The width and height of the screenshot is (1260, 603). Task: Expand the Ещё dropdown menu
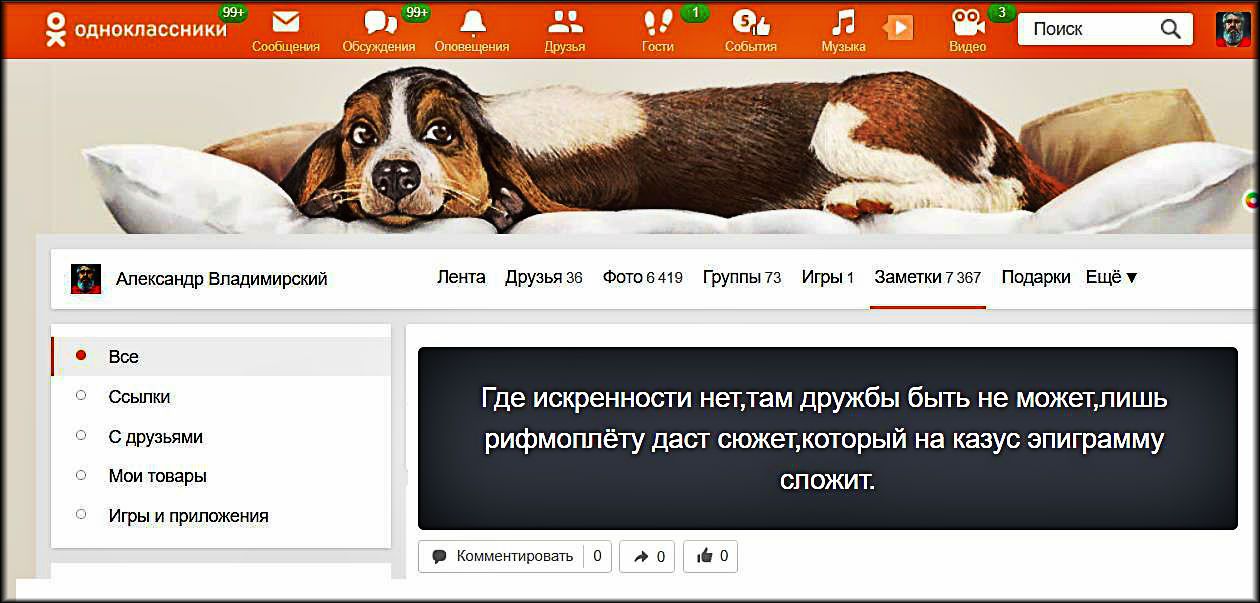pyautogui.click(x=1111, y=278)
